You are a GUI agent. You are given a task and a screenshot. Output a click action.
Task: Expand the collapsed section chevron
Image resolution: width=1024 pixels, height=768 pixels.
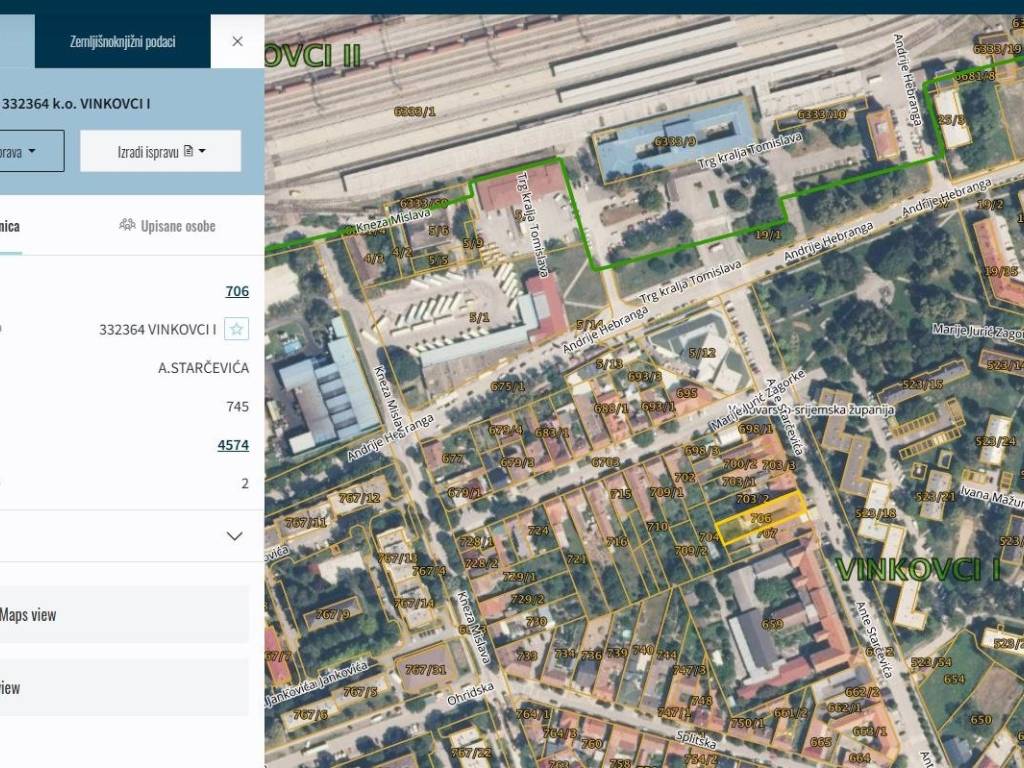click(x=234, y=536)
